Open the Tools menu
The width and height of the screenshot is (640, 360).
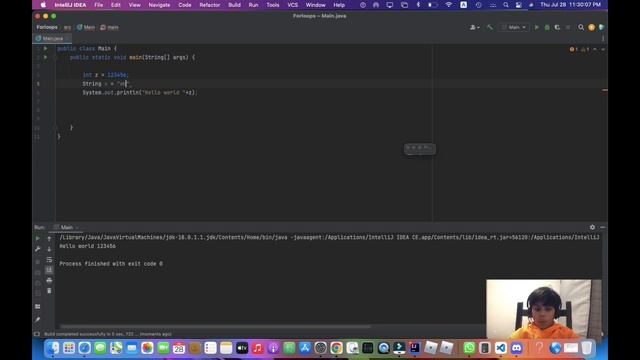pyautogui.click(x=273, y=5)
